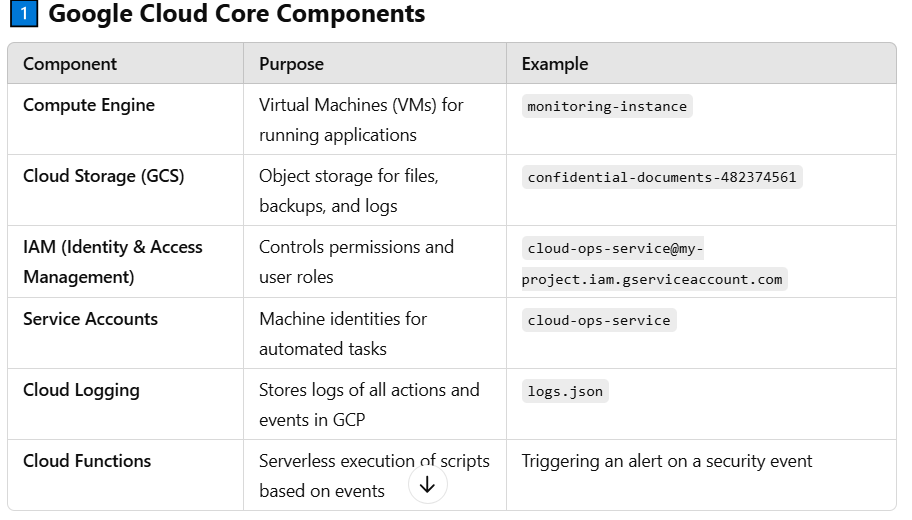Viewport: 912px width, 520px height.
Task: Click the blue number 1 heading icon
Action: (x=22, y=15)
